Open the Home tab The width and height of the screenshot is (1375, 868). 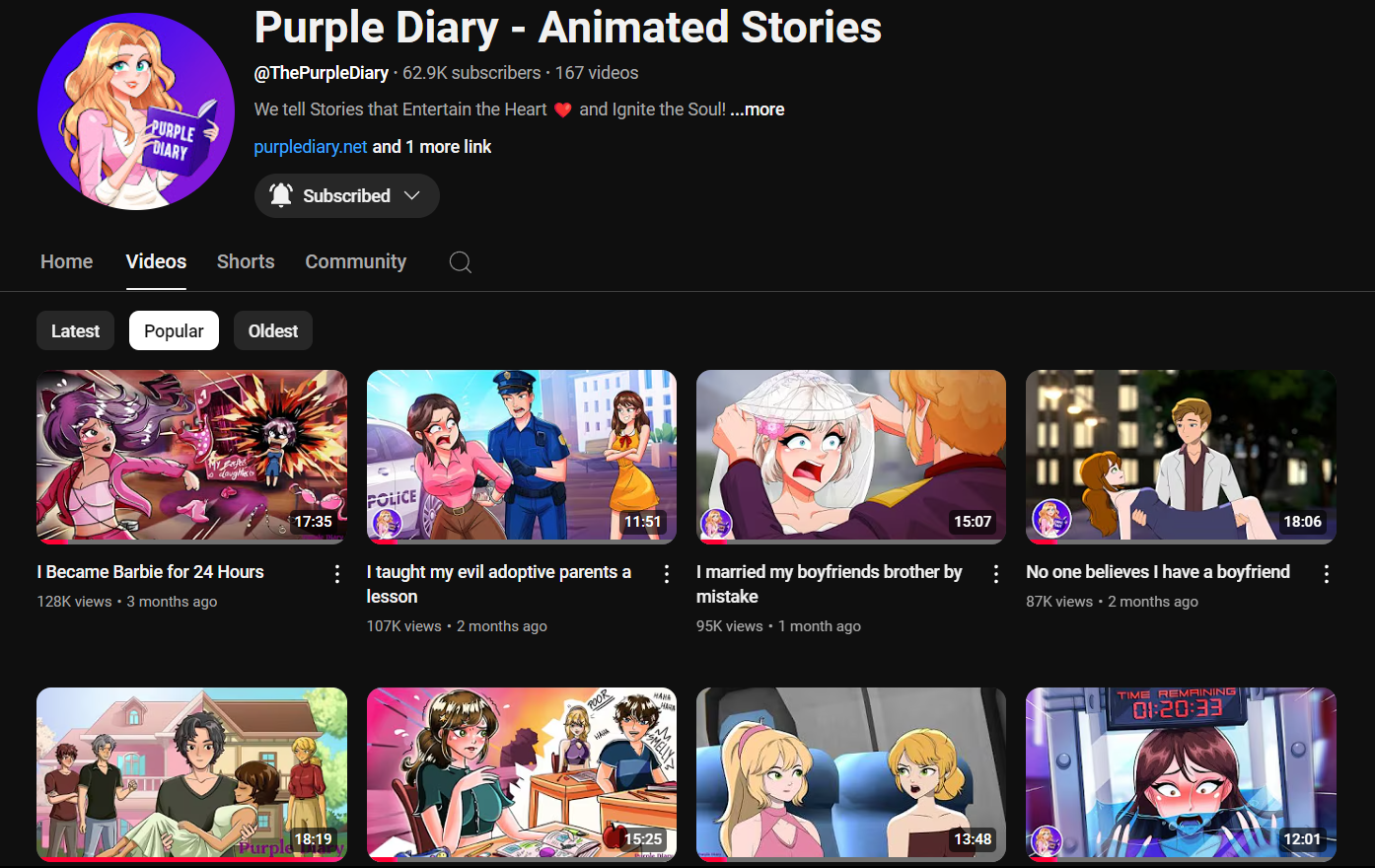(x=66, y=261)
